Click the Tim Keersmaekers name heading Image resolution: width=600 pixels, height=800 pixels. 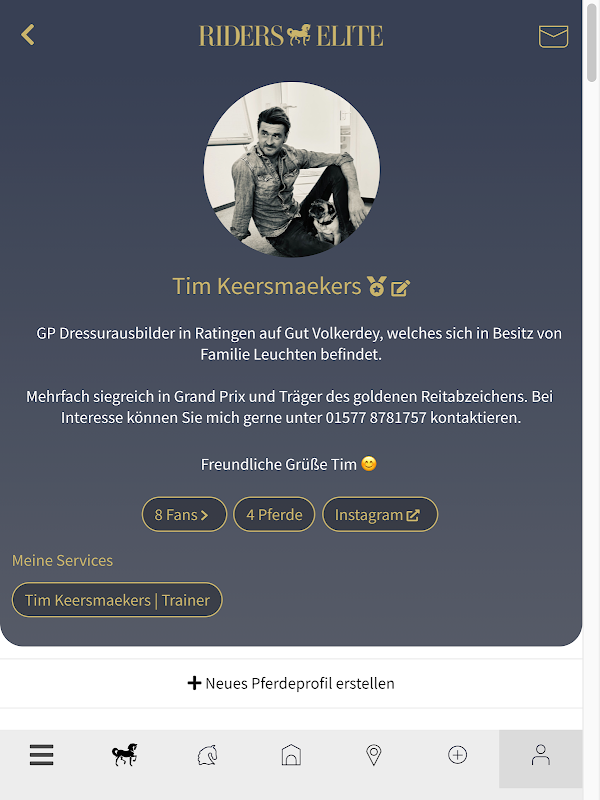coord(267,286)
